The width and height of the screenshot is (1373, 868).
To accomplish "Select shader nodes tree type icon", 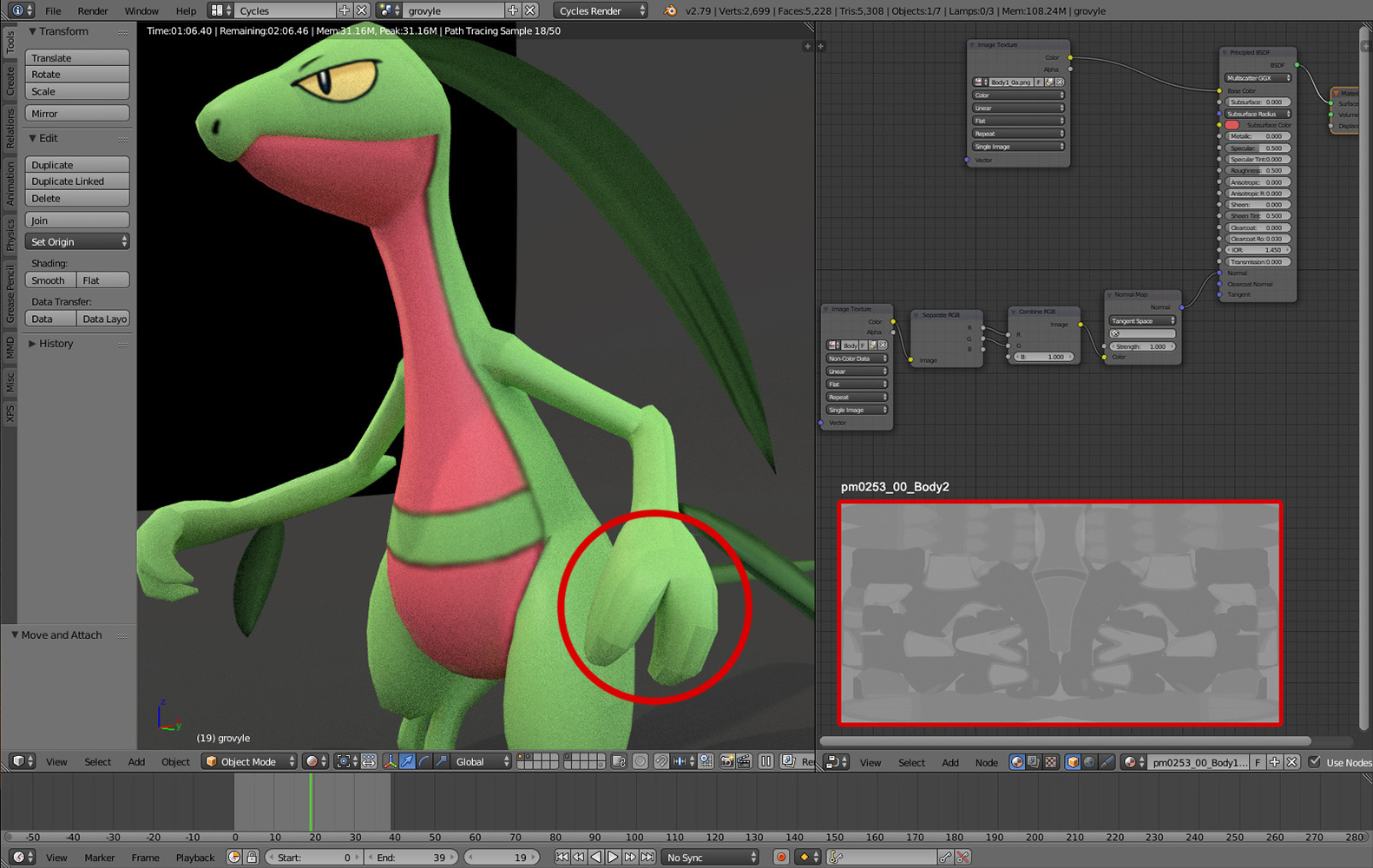I will coord(1017,762).
